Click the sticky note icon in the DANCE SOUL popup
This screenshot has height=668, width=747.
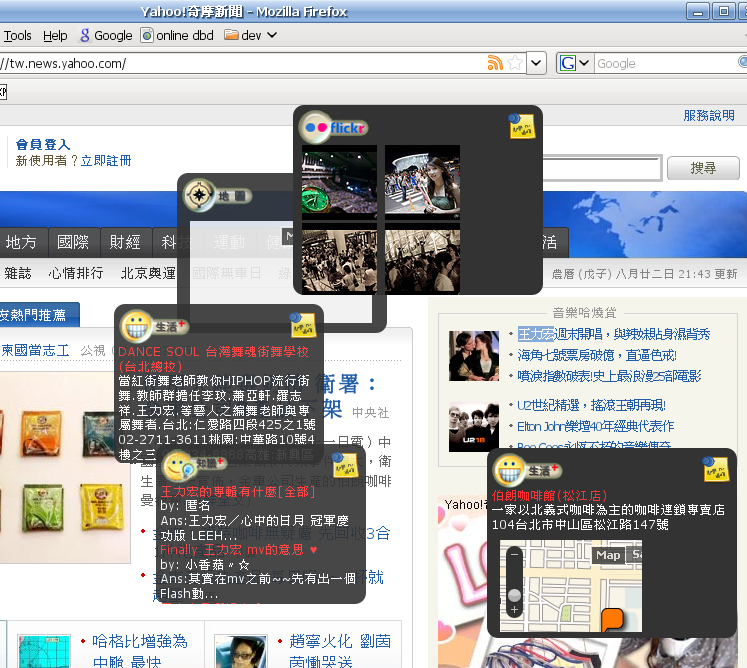pos(303,325)
